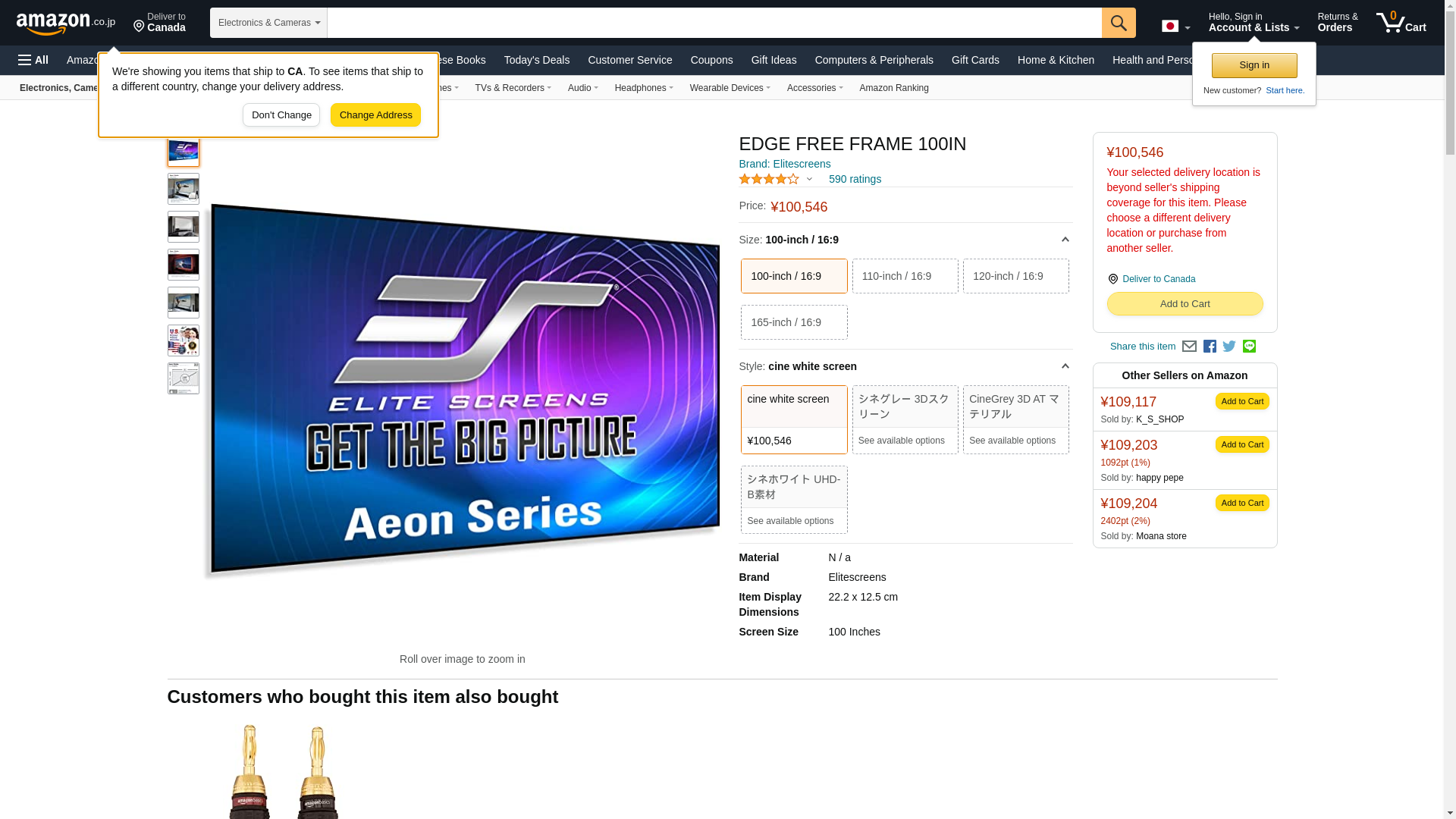Choose the CineGrey 3D AT style option

coord(1015,419)
